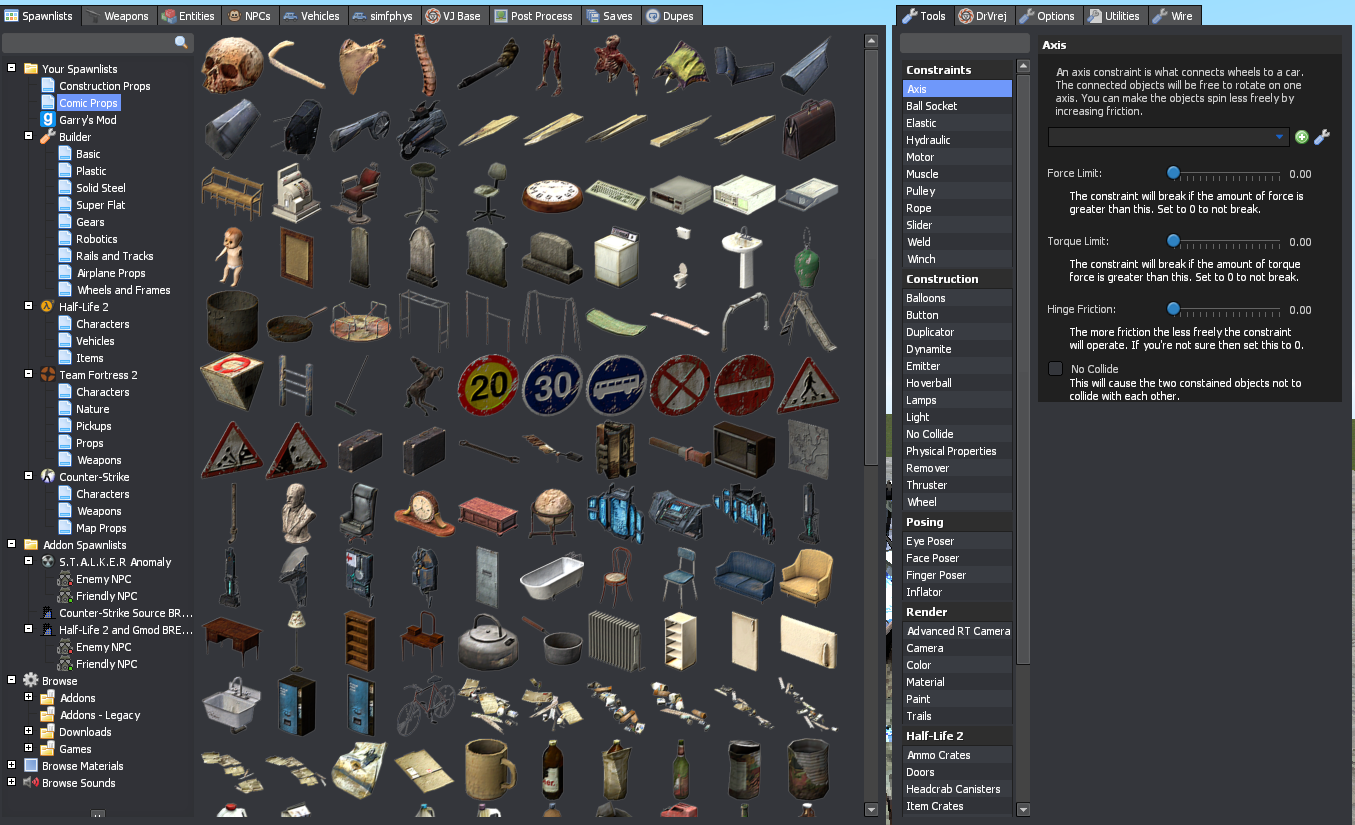This screenshot has height=825, width=1355.
Task: Spawn the cash register prop
Action: coord(297,195)
